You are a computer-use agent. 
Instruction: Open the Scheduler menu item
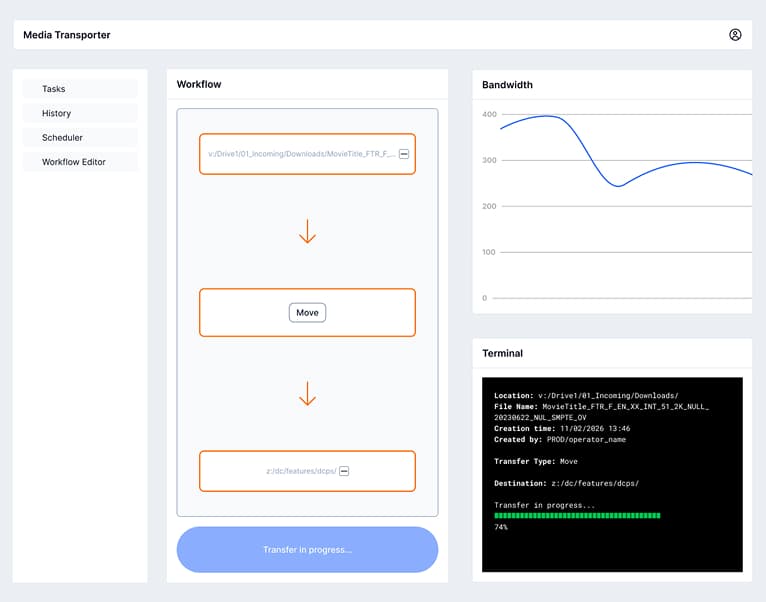(x=80, y=138)
